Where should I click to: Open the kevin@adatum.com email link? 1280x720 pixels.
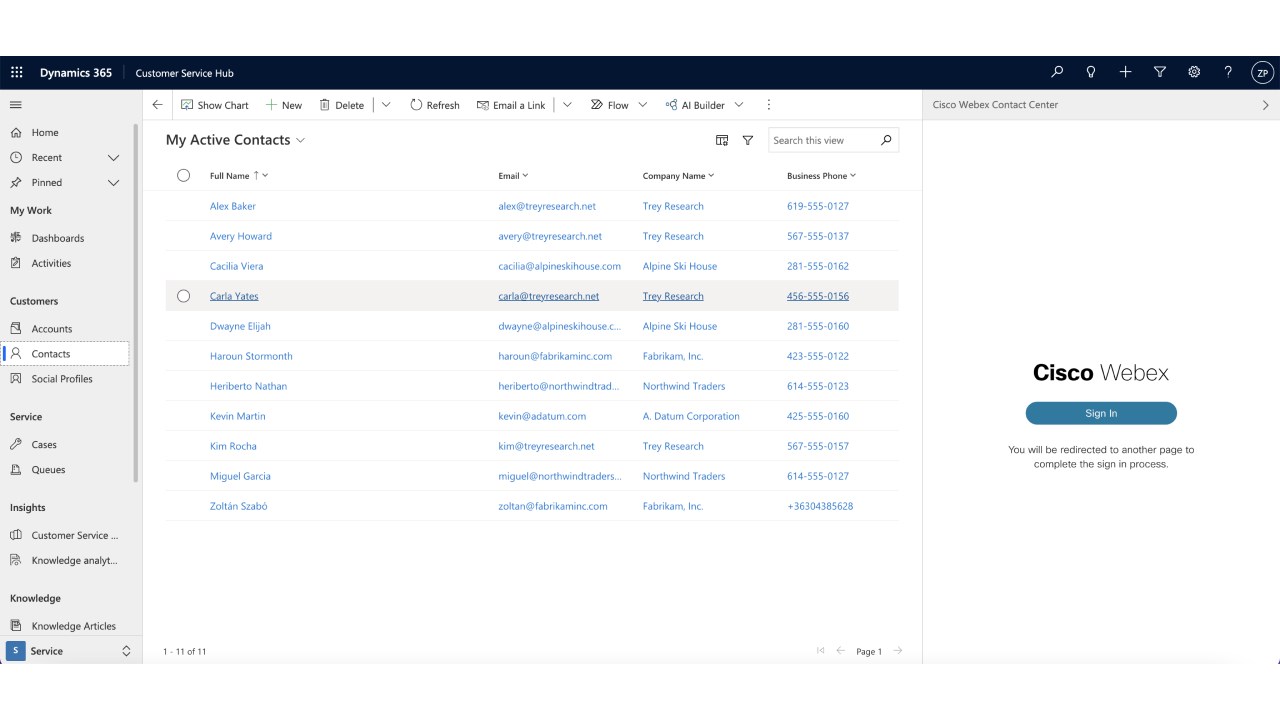(542, 416)
